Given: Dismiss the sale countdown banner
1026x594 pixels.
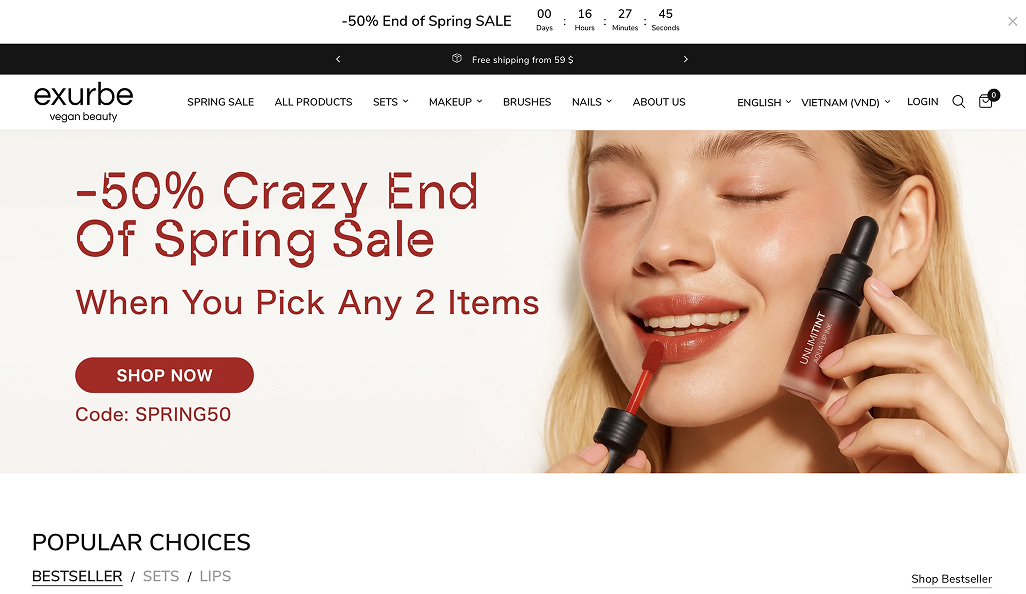Looking at the screenshot, I should pos(1012,22).
